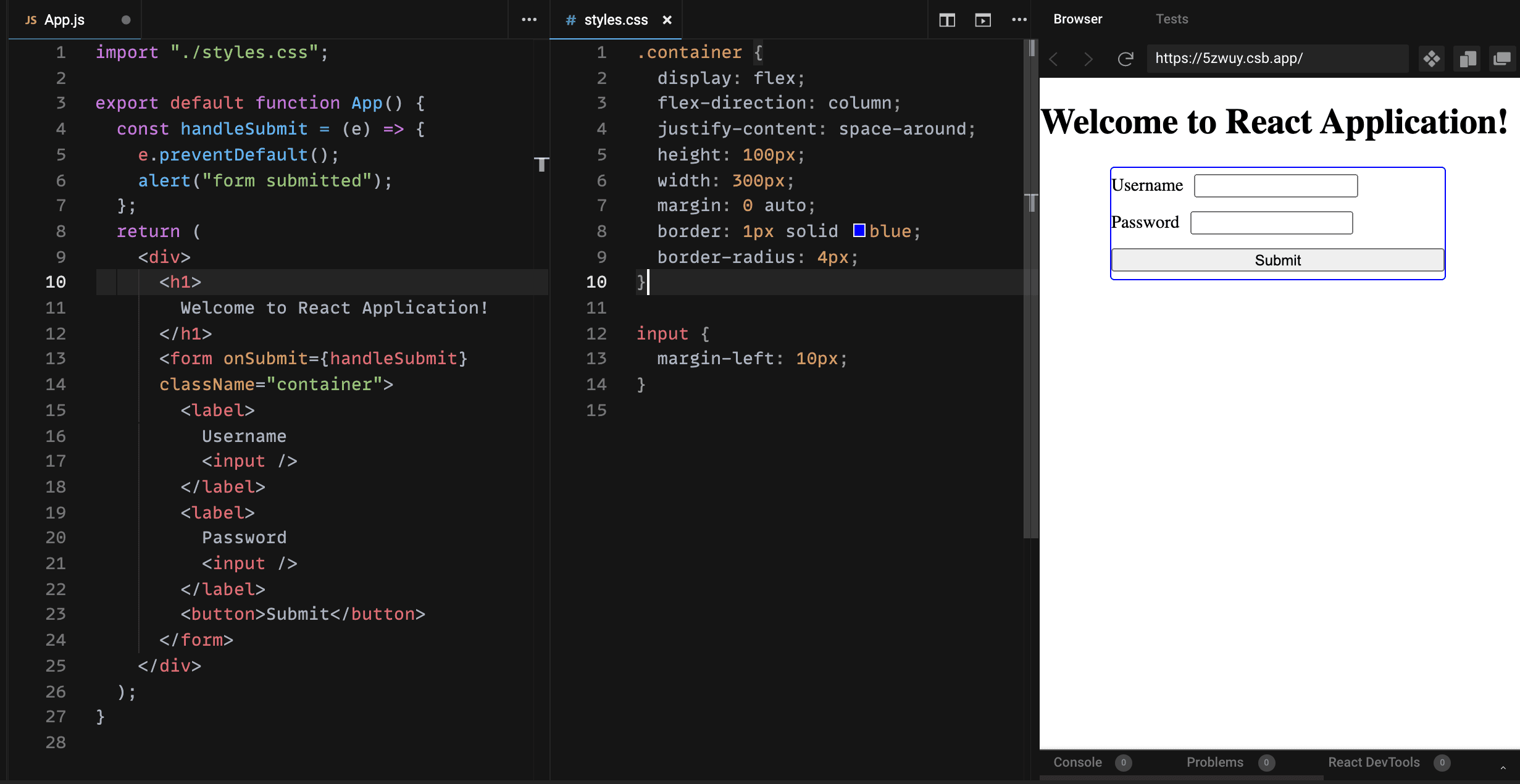Open more actions menu for App.js editor
Image resolution: width=1520 pixels, height=784 pixels.
point(529,20)
